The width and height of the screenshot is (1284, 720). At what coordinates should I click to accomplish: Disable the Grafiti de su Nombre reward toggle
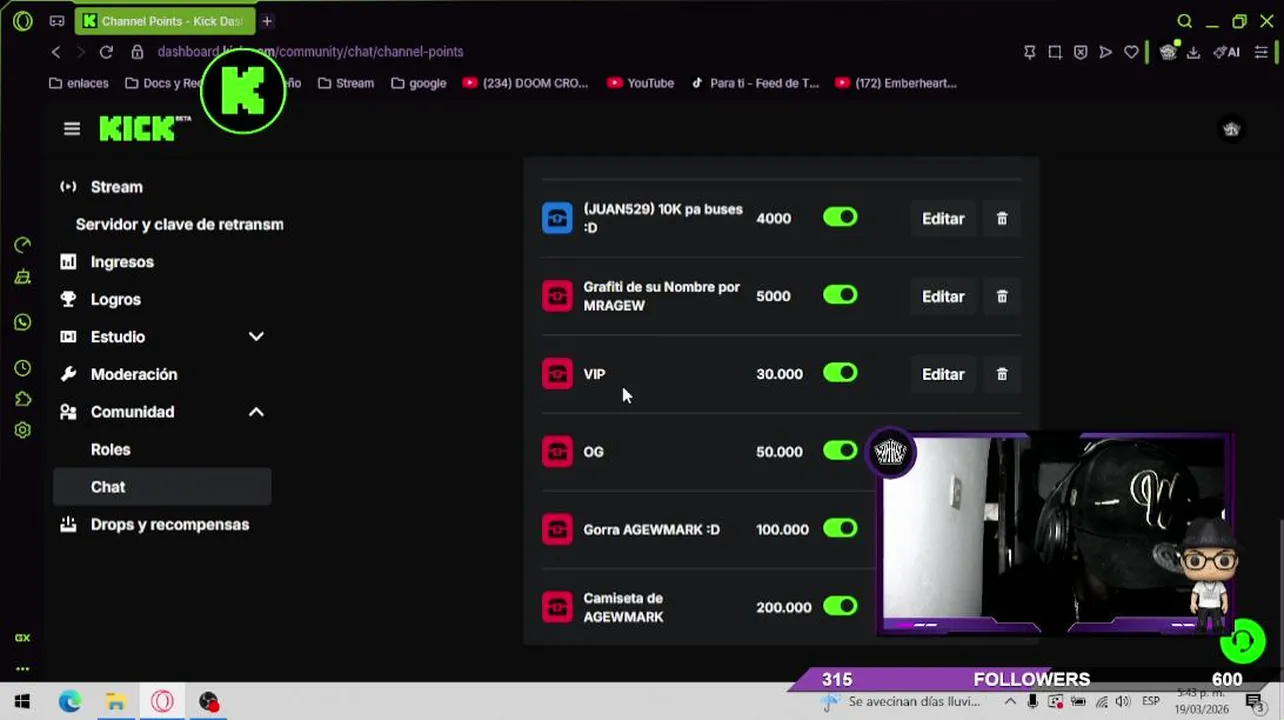coord(840,295)
